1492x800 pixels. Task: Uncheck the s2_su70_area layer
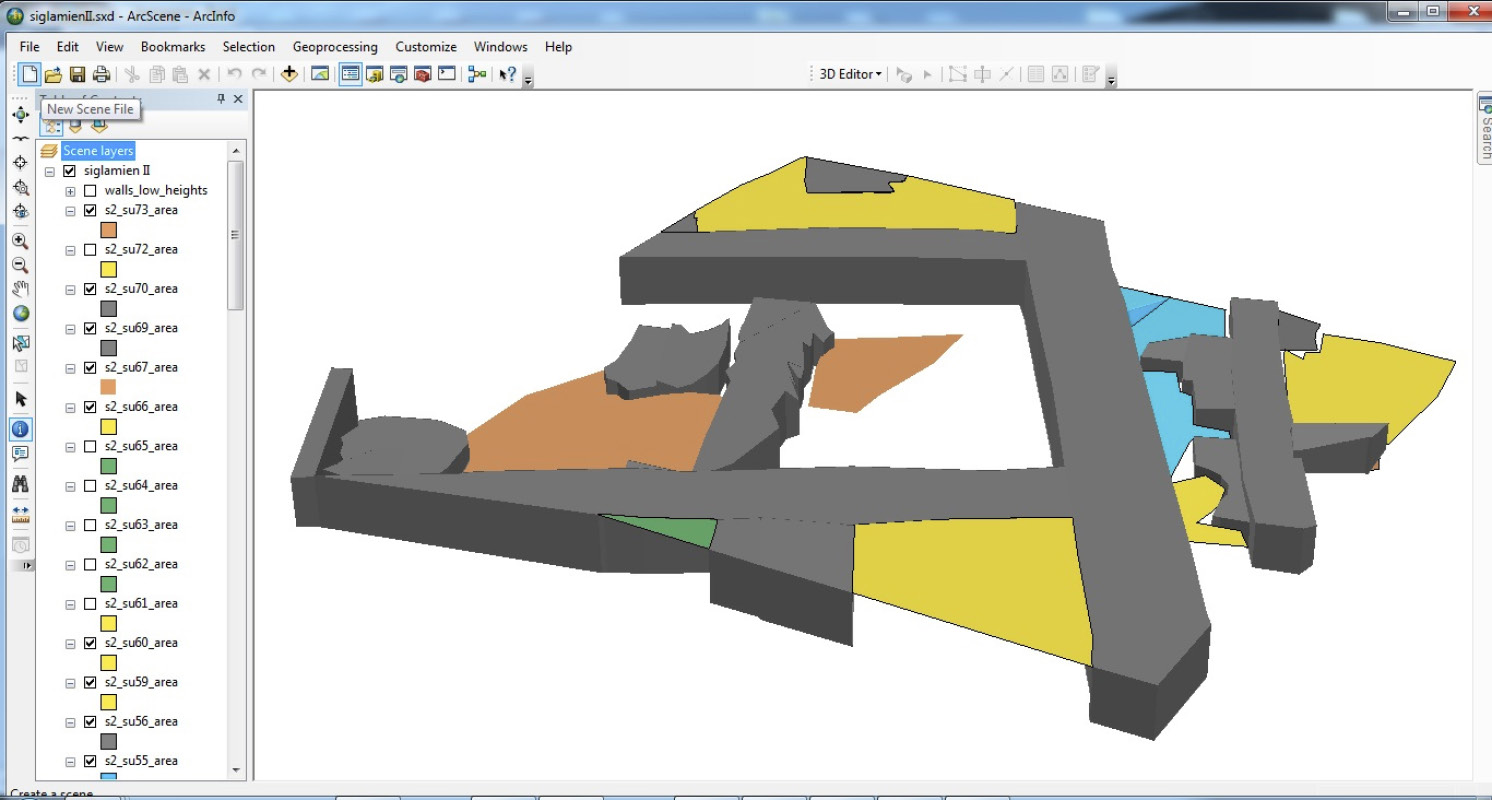pos(90,289)
